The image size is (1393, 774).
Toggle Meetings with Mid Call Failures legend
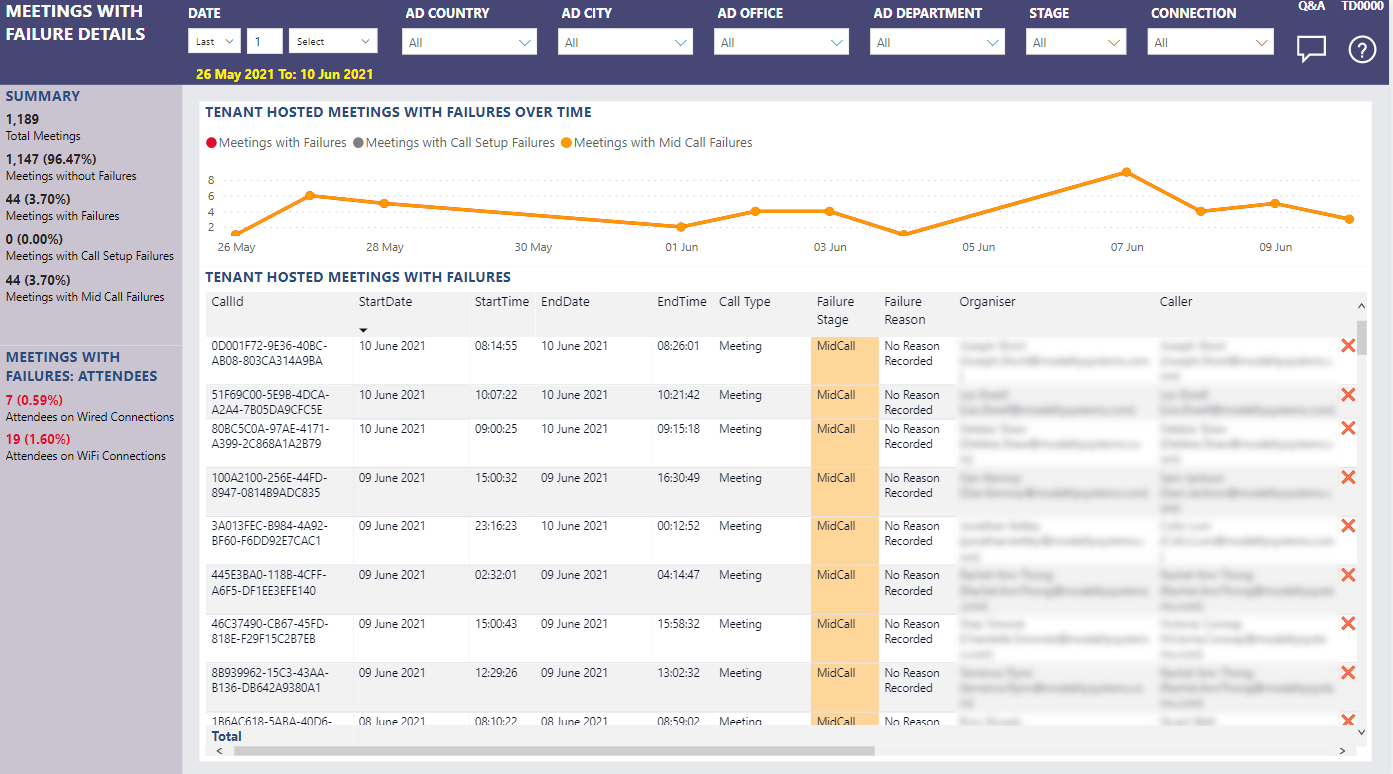pyautogui.click(x=657, y=143)
